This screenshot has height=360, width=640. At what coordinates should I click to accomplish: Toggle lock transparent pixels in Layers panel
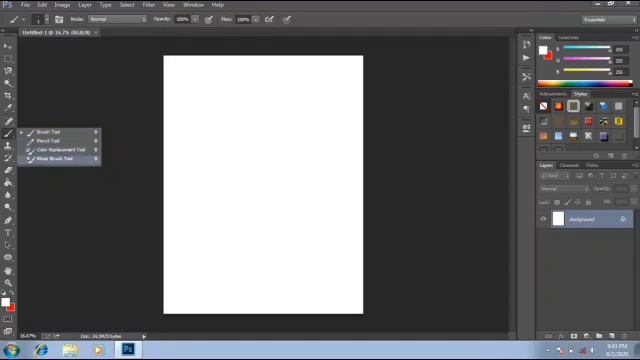coord(557,202)
